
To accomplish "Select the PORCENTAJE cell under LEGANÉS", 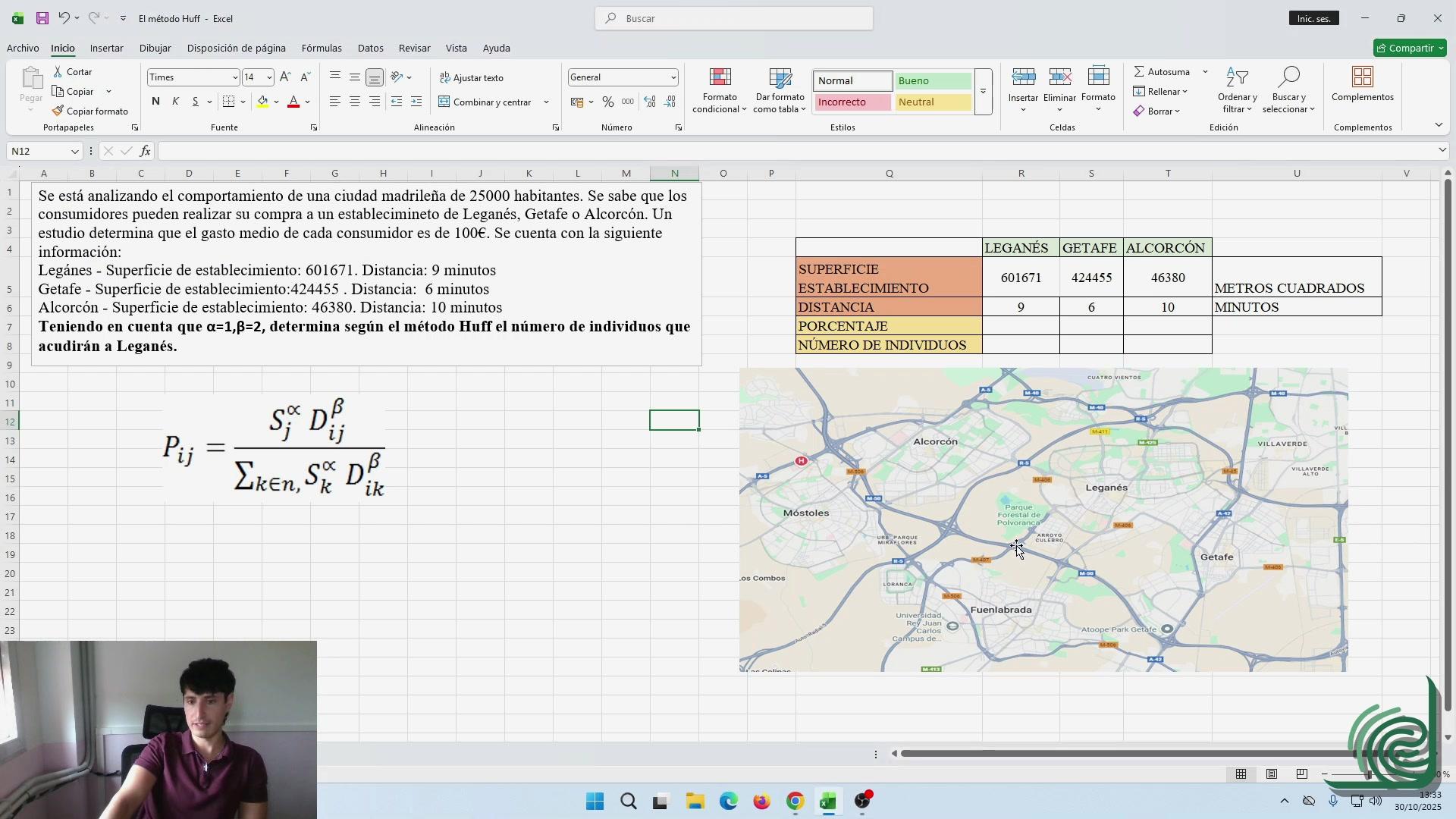I will click(1021, 326).
